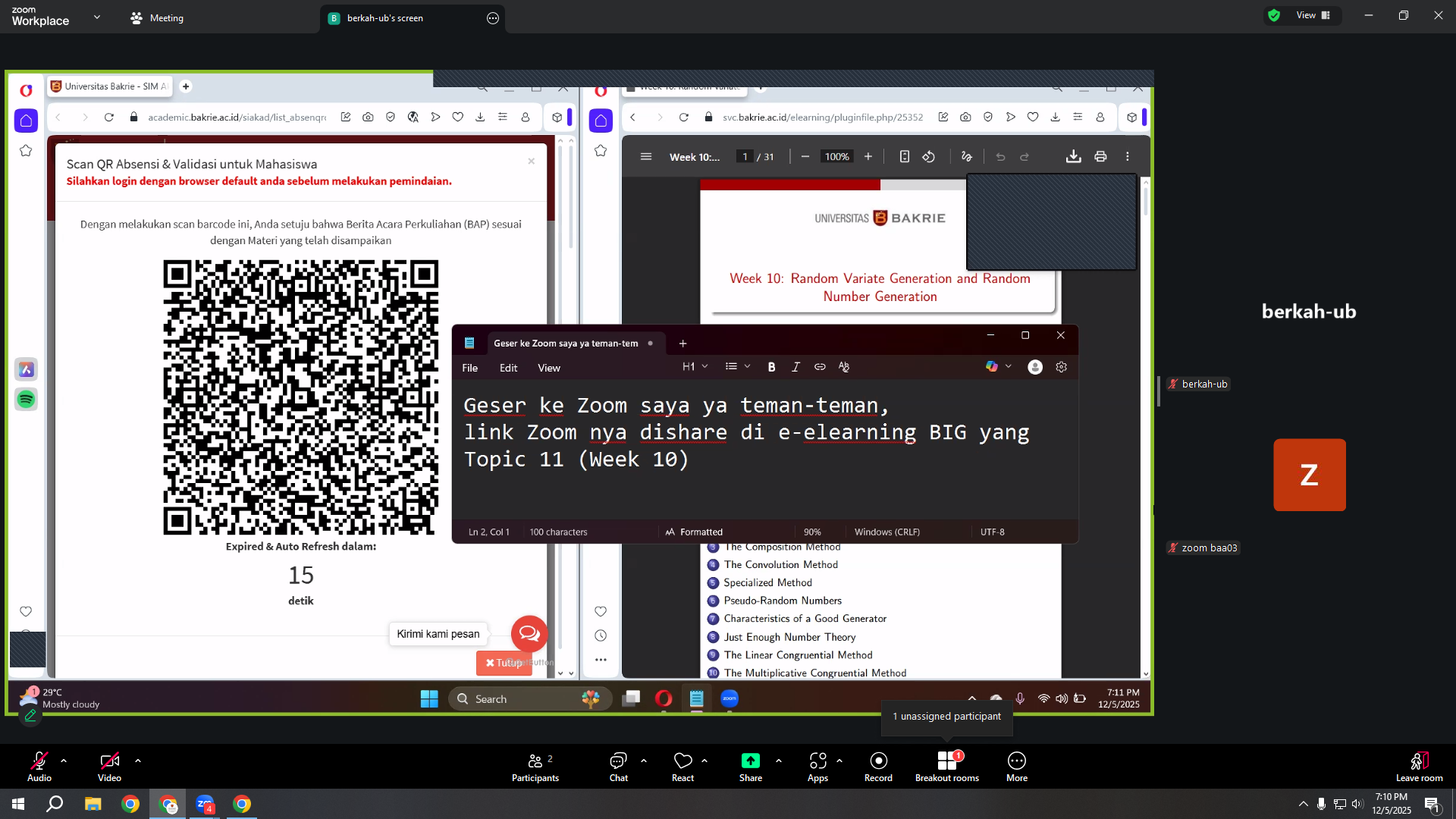This screenshot has width=1456, height=819.
Task: Open options on berkah-ub's screen tab
Action: point(493,18)
